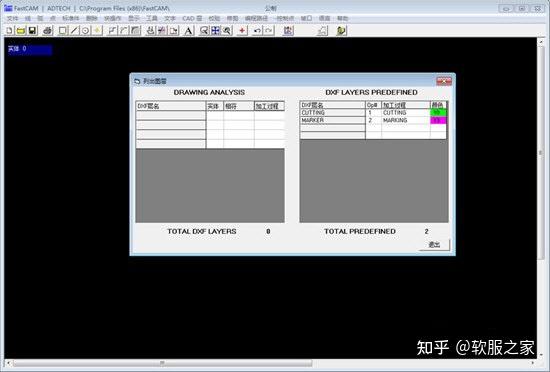Click the New file icon in toolbar
The width and height of the screenshot is (550, 372).
click(9, 31)
